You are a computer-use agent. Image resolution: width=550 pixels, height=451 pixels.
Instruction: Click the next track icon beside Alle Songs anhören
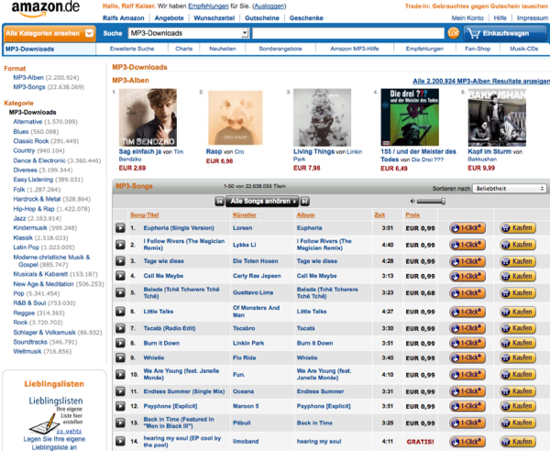[305, 201]
